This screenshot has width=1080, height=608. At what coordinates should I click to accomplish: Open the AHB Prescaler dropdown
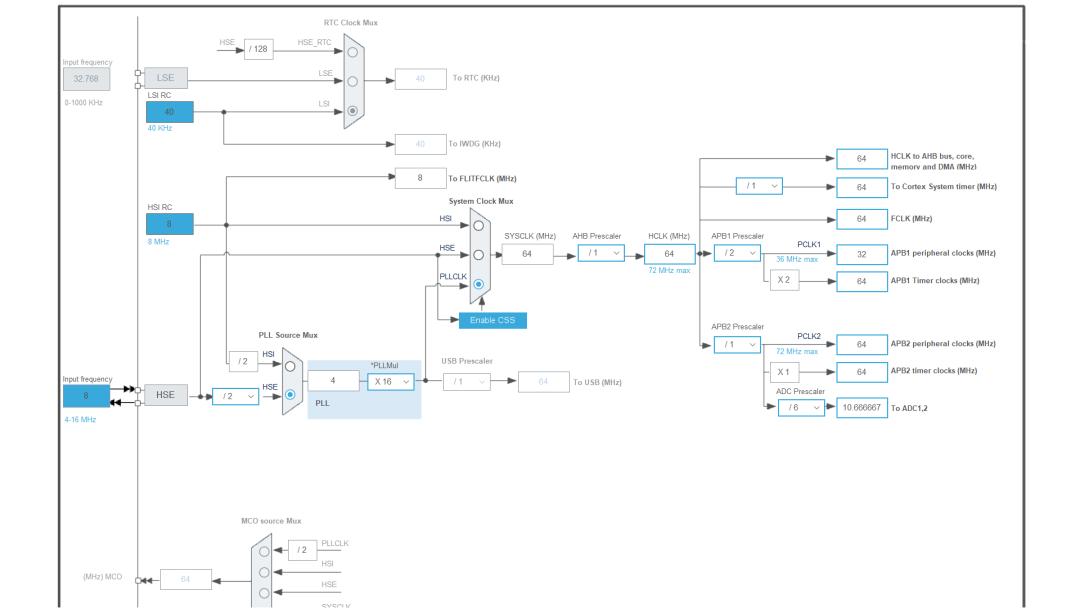(x=601, y=253)
